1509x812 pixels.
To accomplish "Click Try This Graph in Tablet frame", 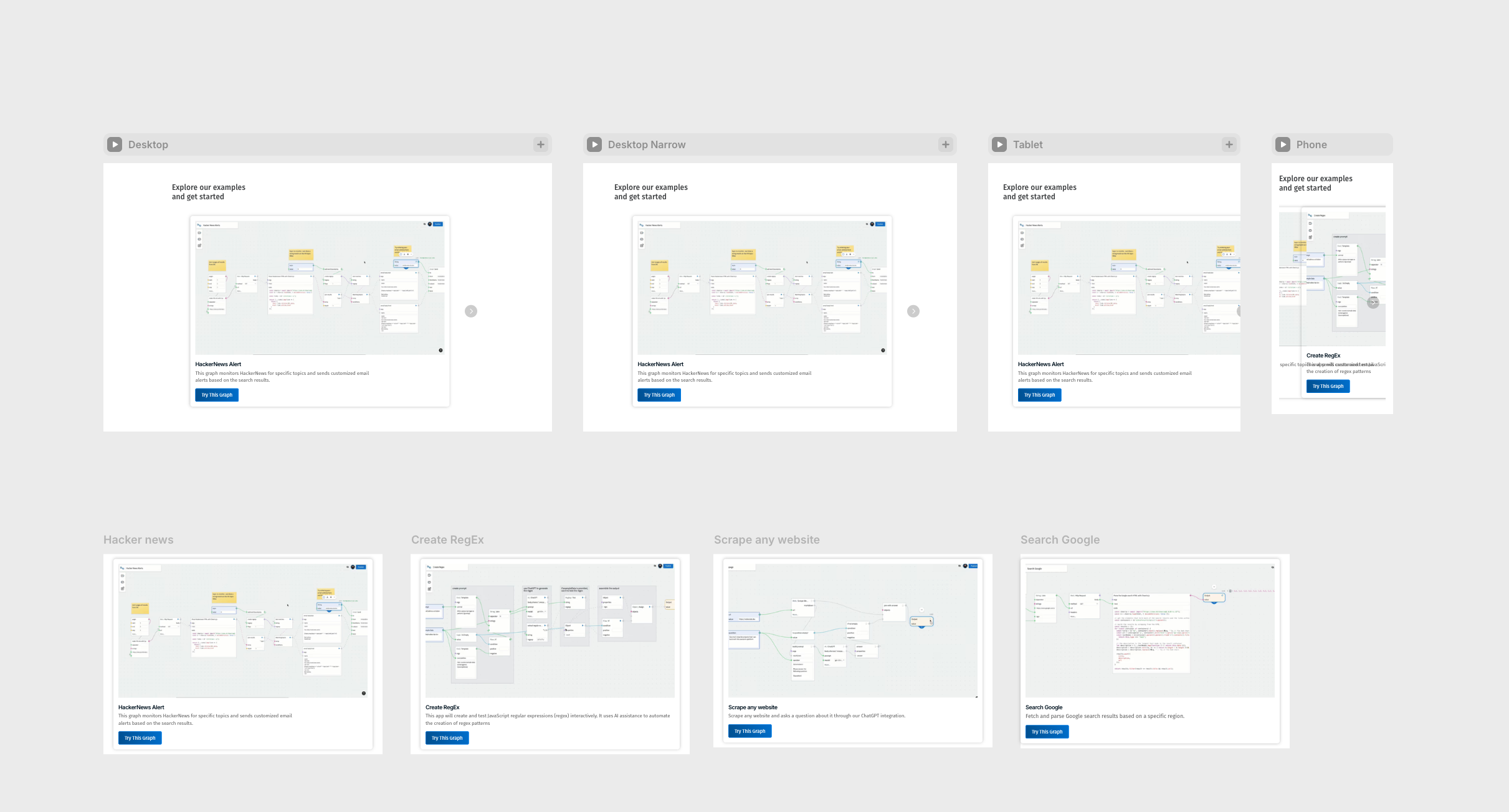I will 1040,395.
